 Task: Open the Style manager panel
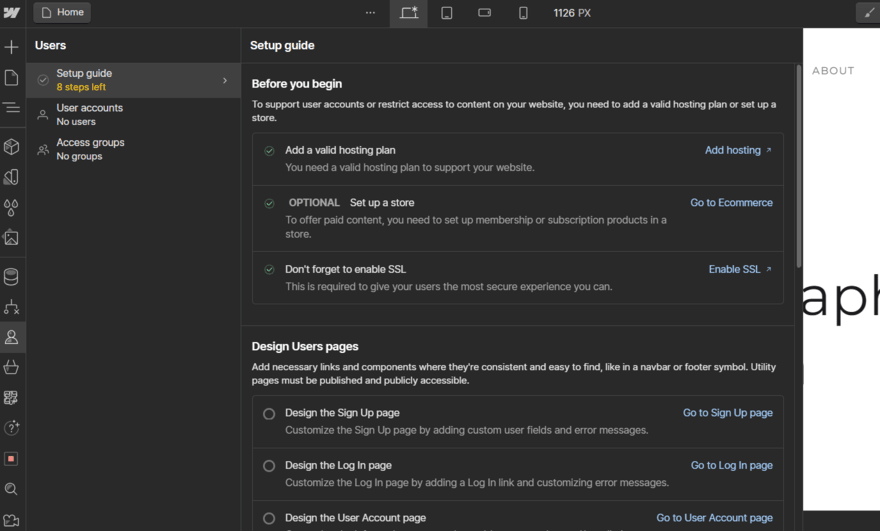tap(11, 177)
